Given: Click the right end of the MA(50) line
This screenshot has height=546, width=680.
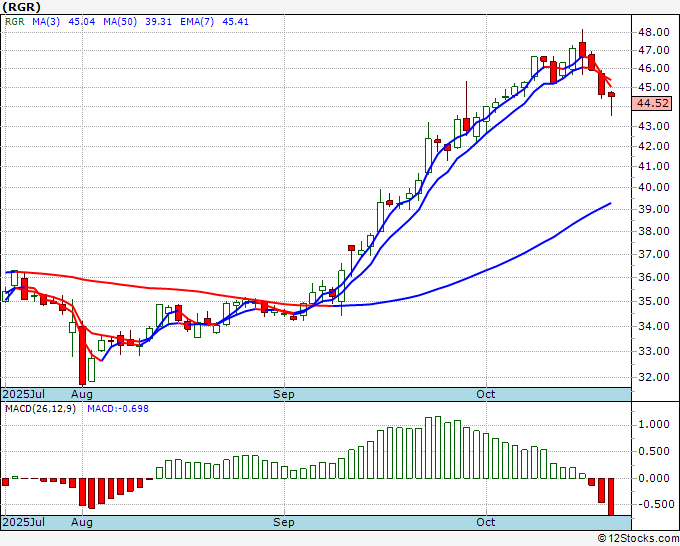Looking at the screenshot, I should pyautogui.click(x=610, y=203).
